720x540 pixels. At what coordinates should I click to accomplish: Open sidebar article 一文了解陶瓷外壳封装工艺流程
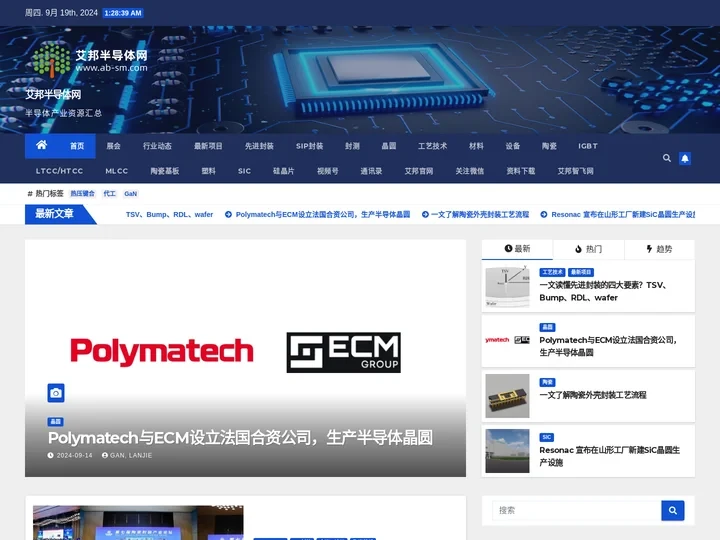click(x=593, y=395)
